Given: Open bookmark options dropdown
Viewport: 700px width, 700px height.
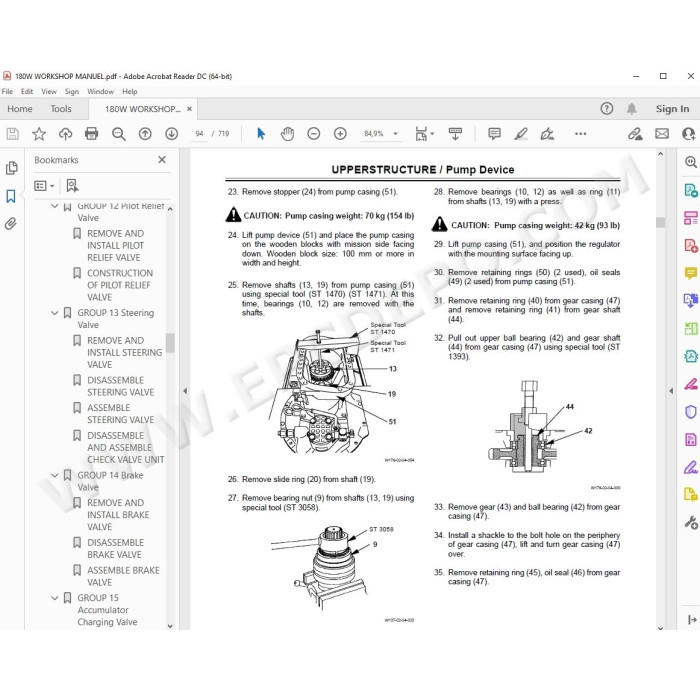Looking at the screenshot, I should point(44,185).
